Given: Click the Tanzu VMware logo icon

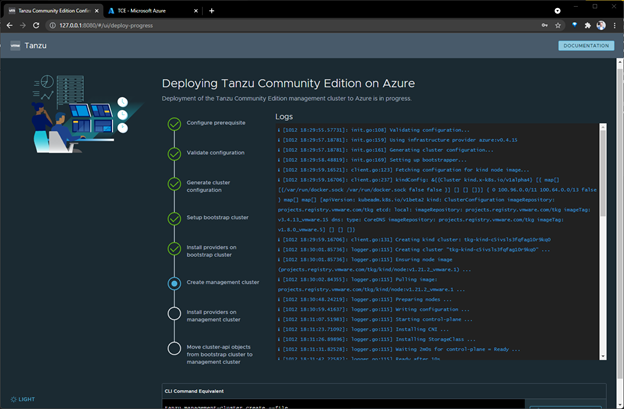Looking at the screenshot, I should click(x=15, y=46).
